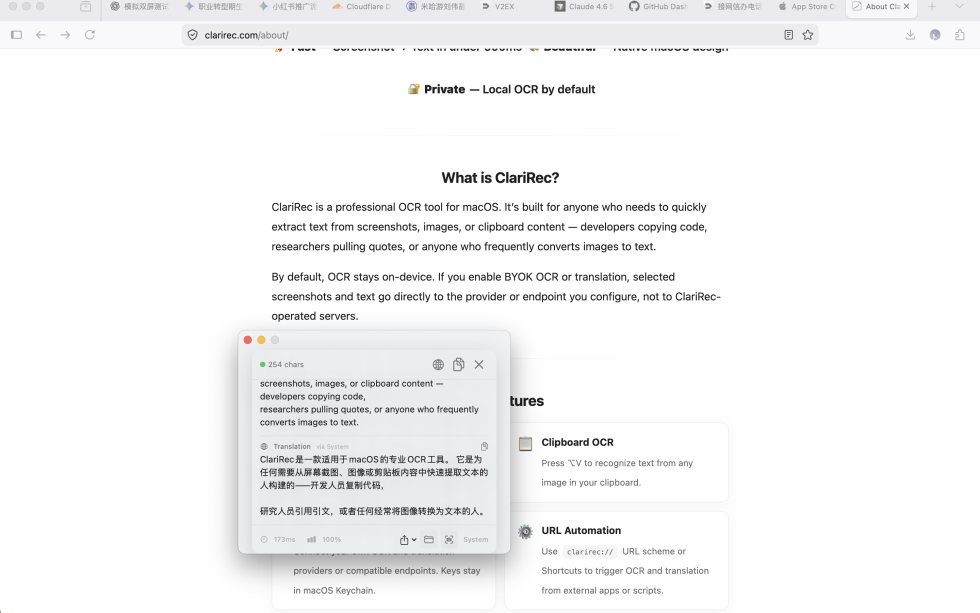980x613 pixels.
Task: Click the 173ms timing indicator
Action: tap(278, 539)
